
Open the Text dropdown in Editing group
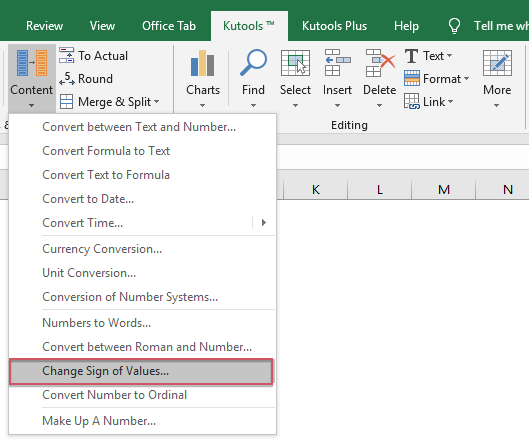[449, 56]
